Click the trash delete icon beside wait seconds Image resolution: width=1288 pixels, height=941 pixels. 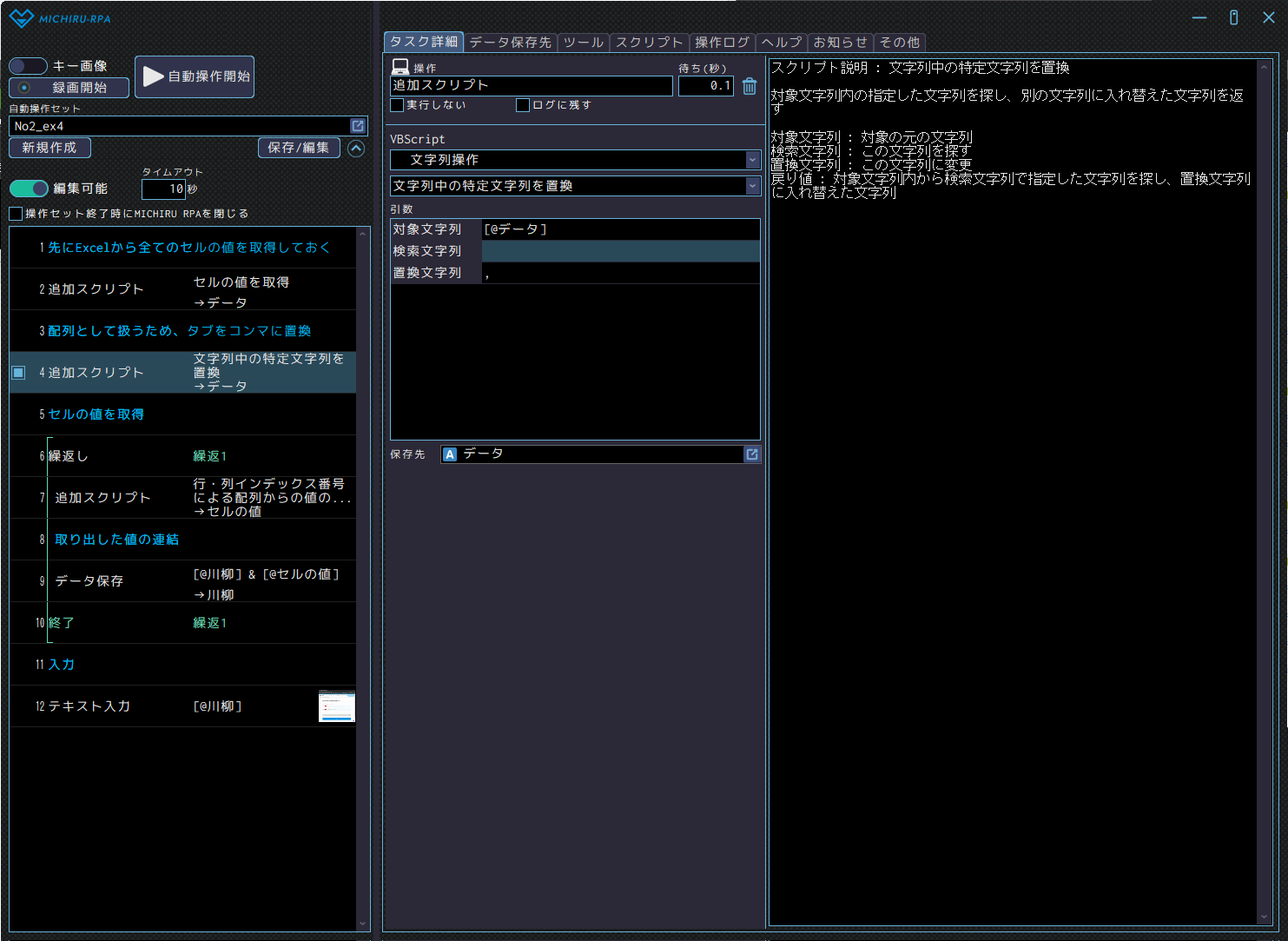tap(750, 86)
